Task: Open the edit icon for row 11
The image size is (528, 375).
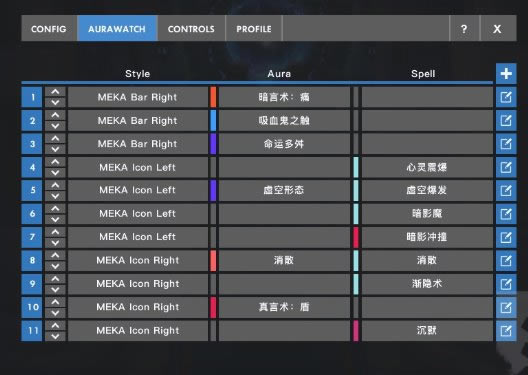Action: [506, 331]
